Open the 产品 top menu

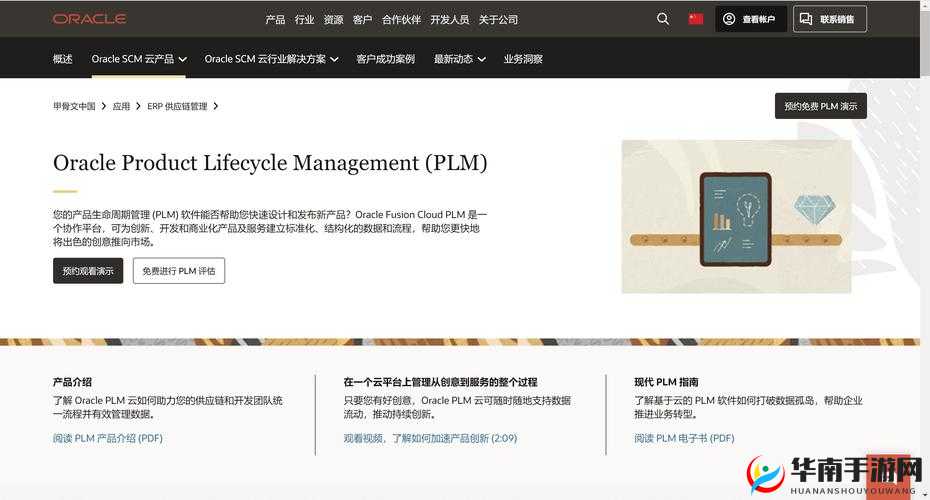pyautogui.click(x=275, y=20)
